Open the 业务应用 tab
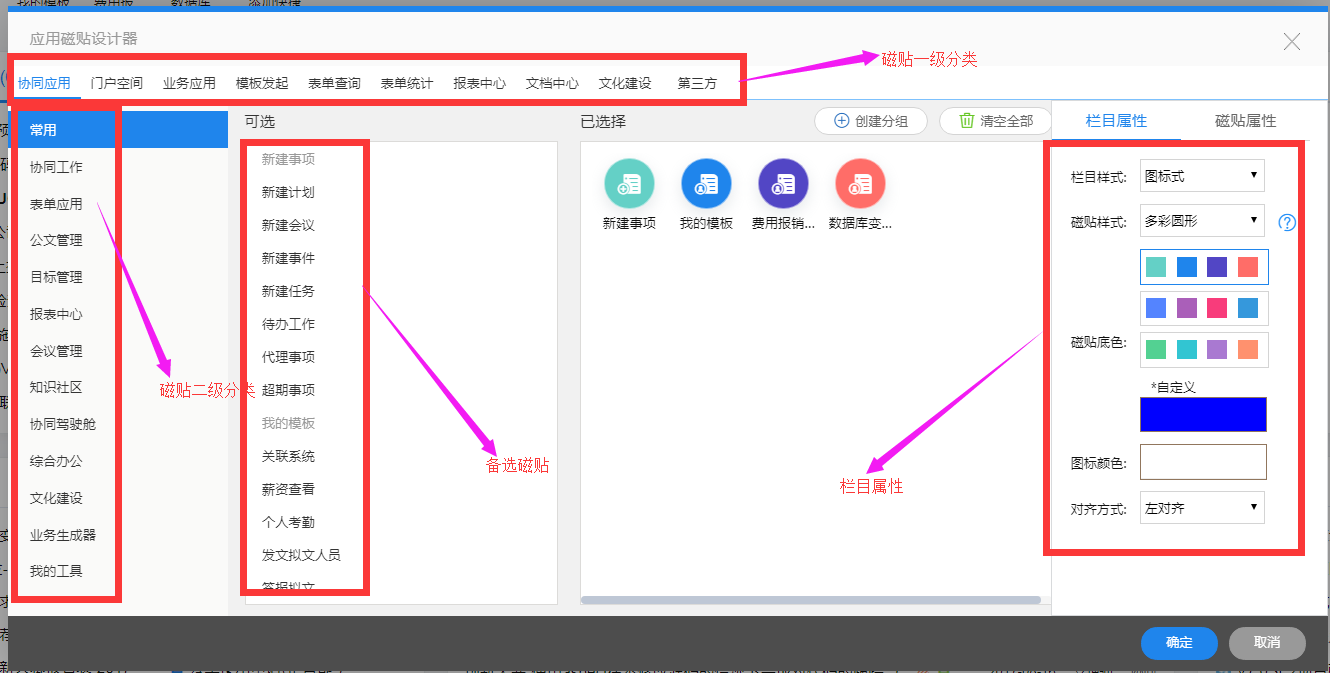Viewport: 1330px width, 673px height. pos(190,83)
